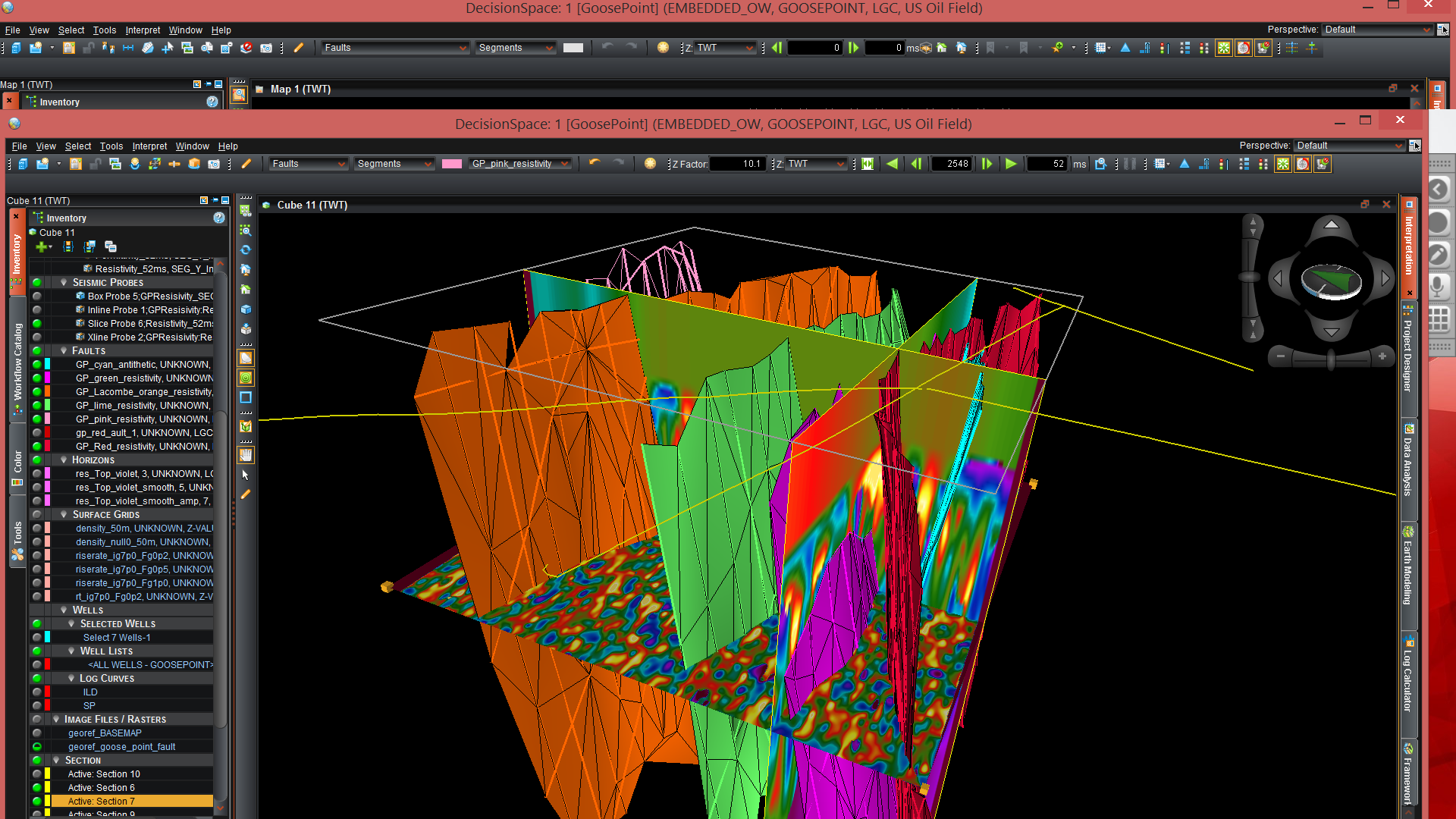1456x819 pixels.
Task: Click the right arrow on the navigation compass
Action: point(1385,279)
